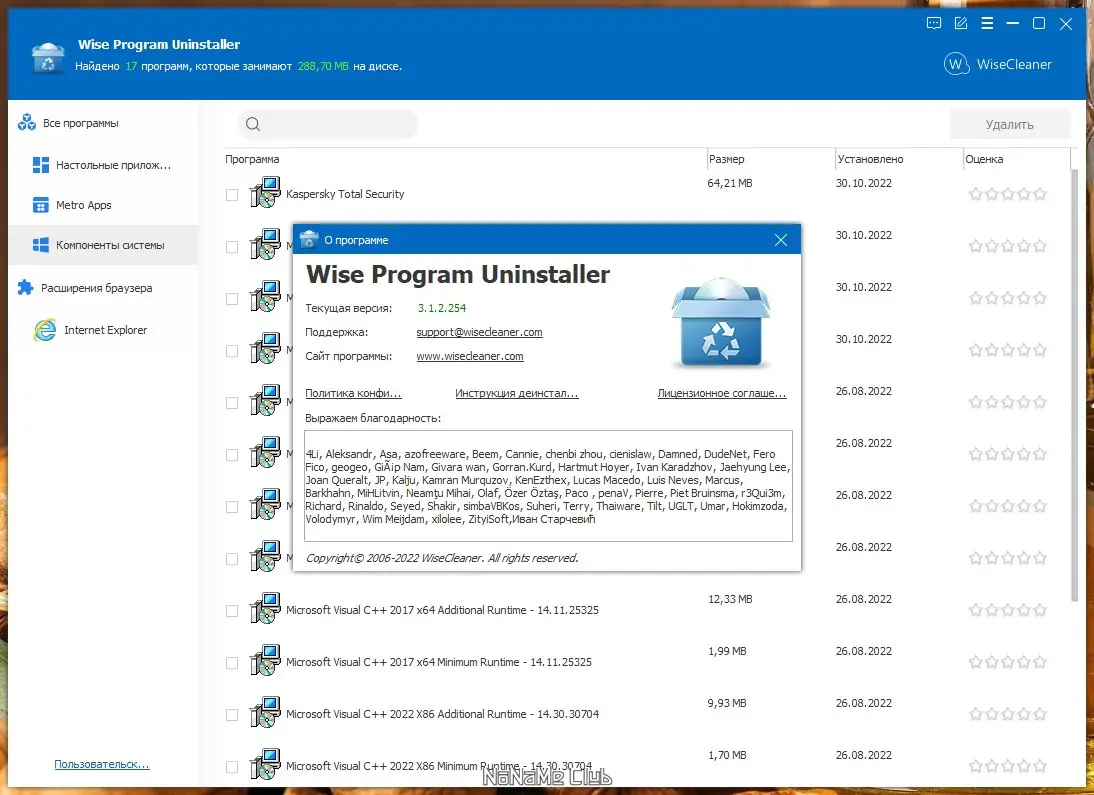Rate Visual C++ 2017 x64 Minimum Runtime stars
Viewport: 1094px width, 795px height.
[x=1007, y=662]
